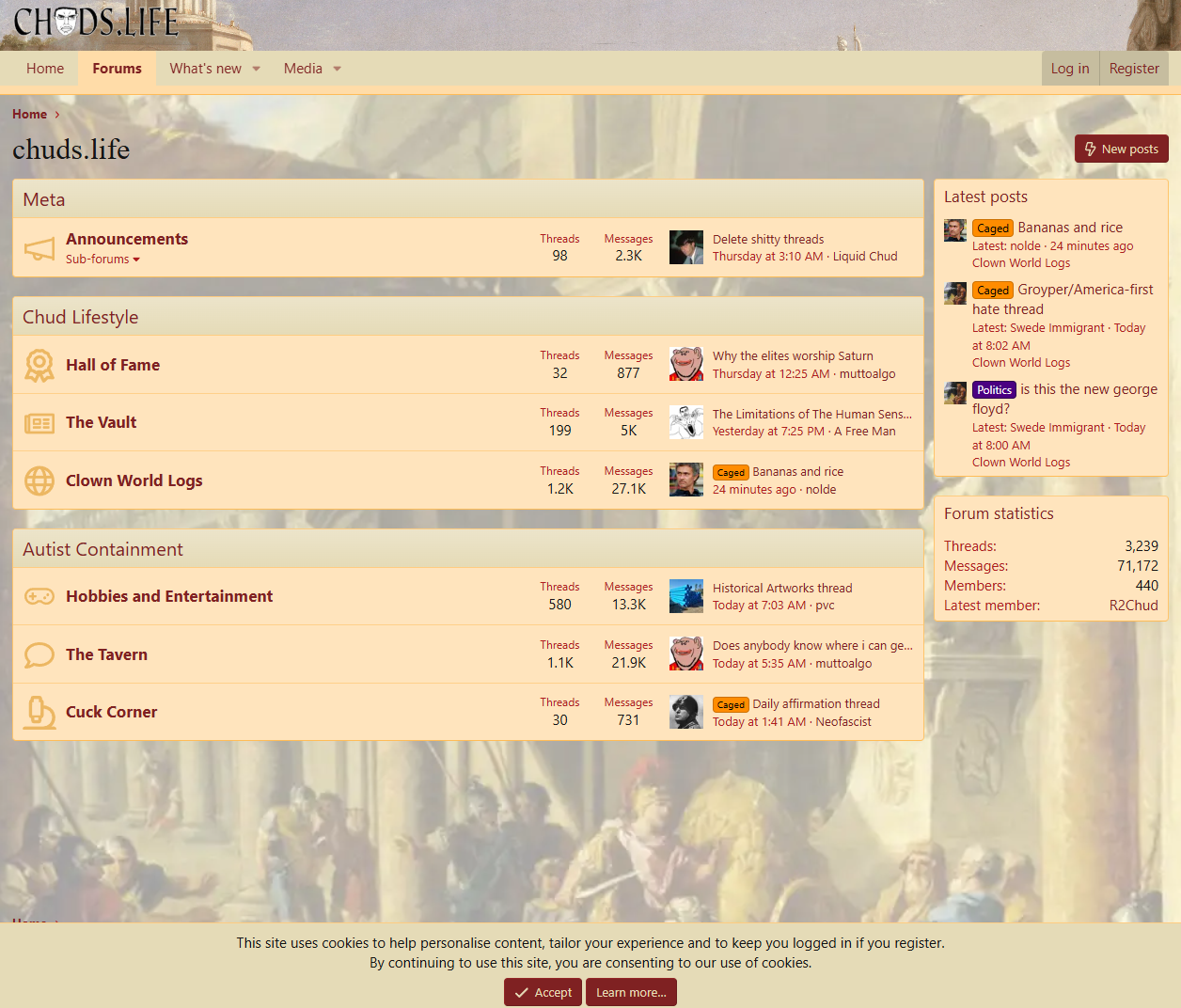Click The Tavern speech bubble icon
The image size is (1181, 1008).
[39, 655]
